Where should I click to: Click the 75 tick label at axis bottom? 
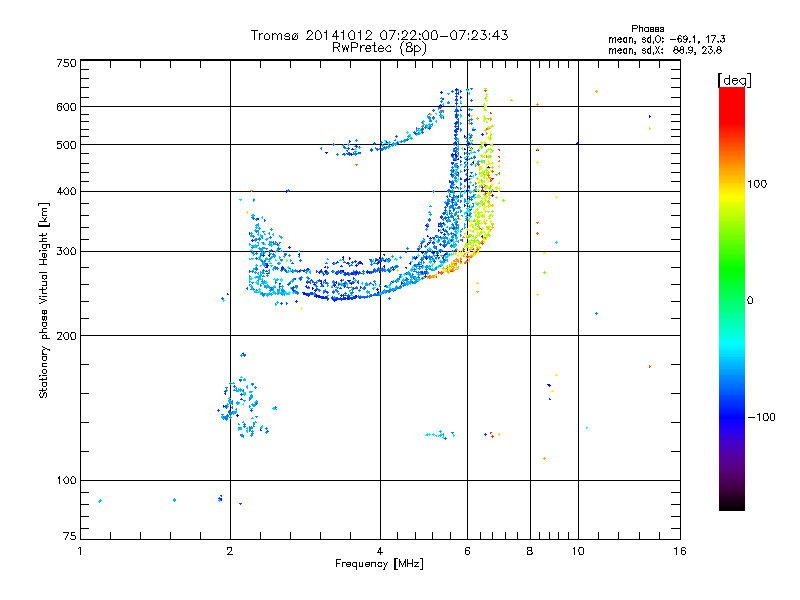click(x=69, y=536)
